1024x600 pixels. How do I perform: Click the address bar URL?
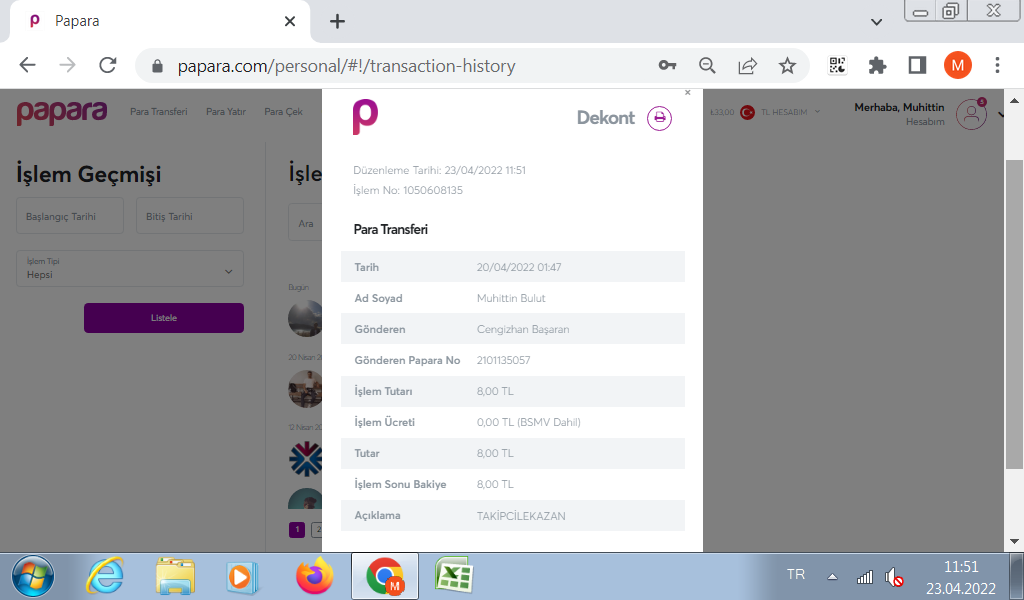coord(346,66)
